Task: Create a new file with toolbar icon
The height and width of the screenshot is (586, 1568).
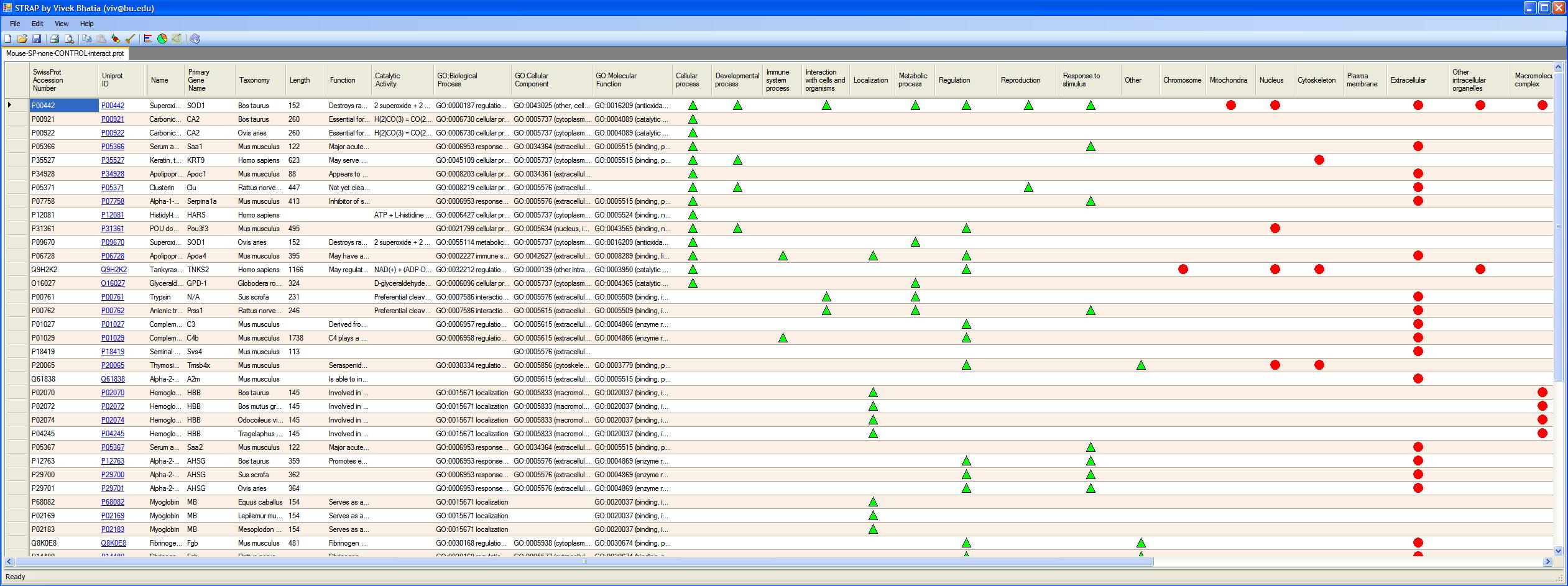Action: [8, 39]
